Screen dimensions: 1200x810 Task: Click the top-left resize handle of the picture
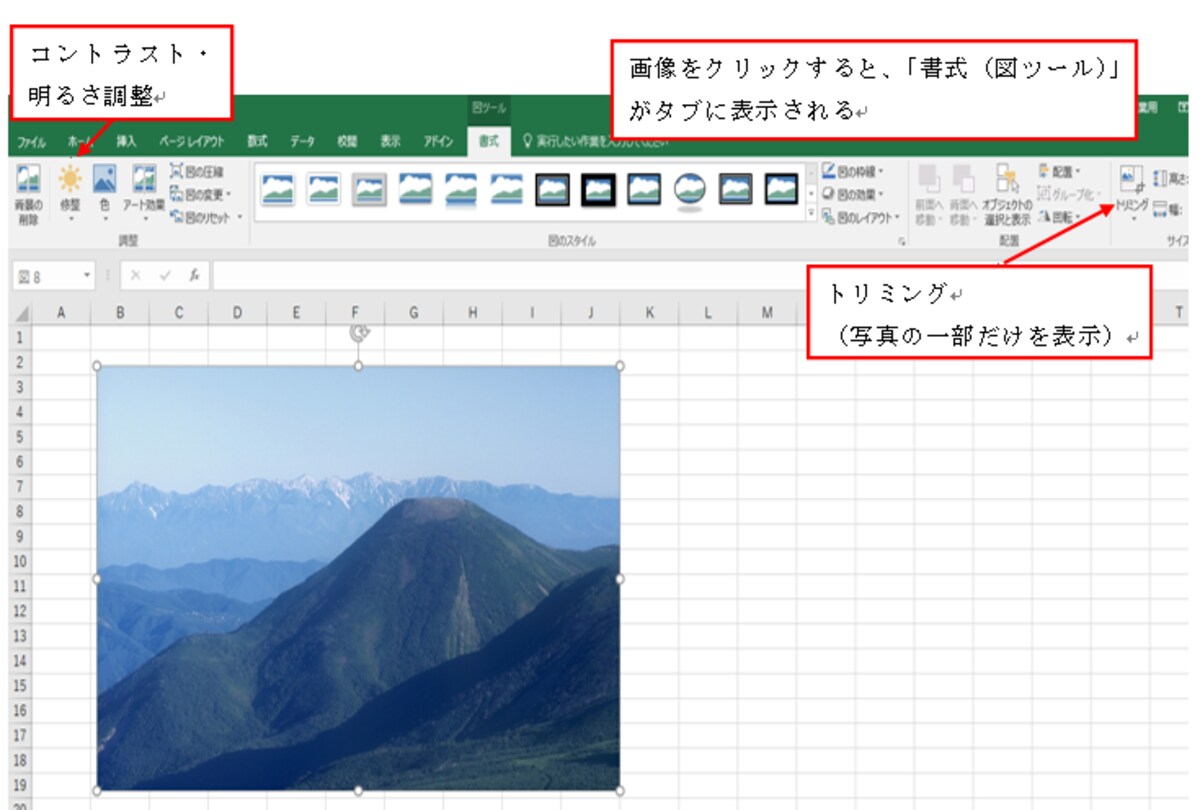[98, 366]
